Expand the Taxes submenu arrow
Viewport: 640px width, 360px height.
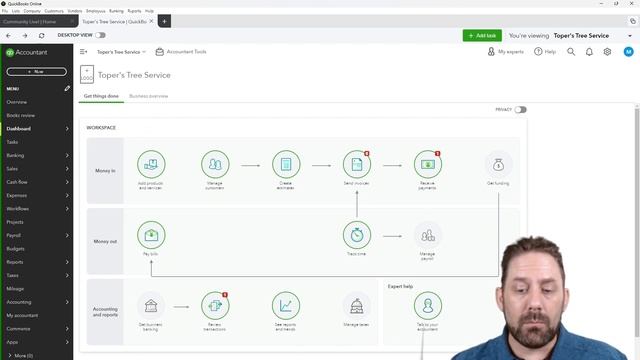67,276
